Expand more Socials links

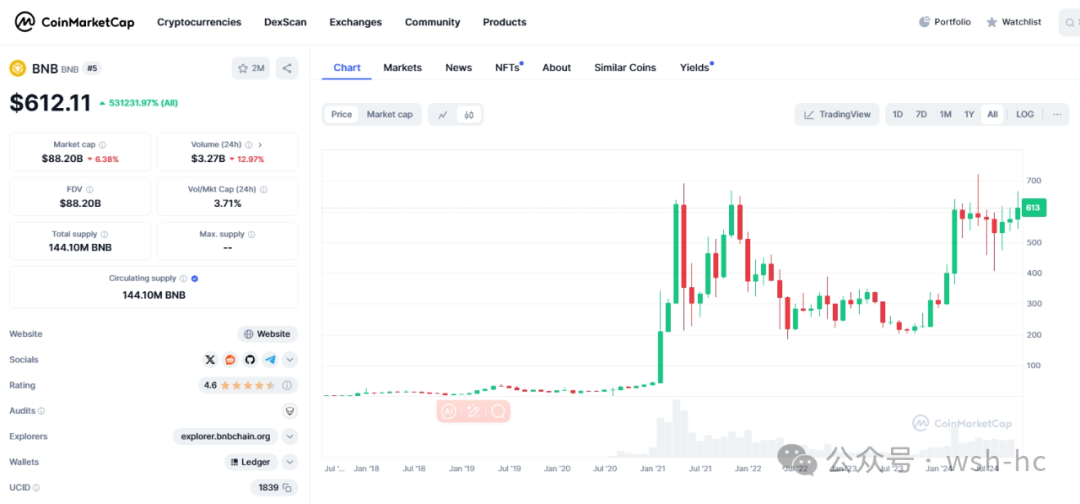[290, 359]
